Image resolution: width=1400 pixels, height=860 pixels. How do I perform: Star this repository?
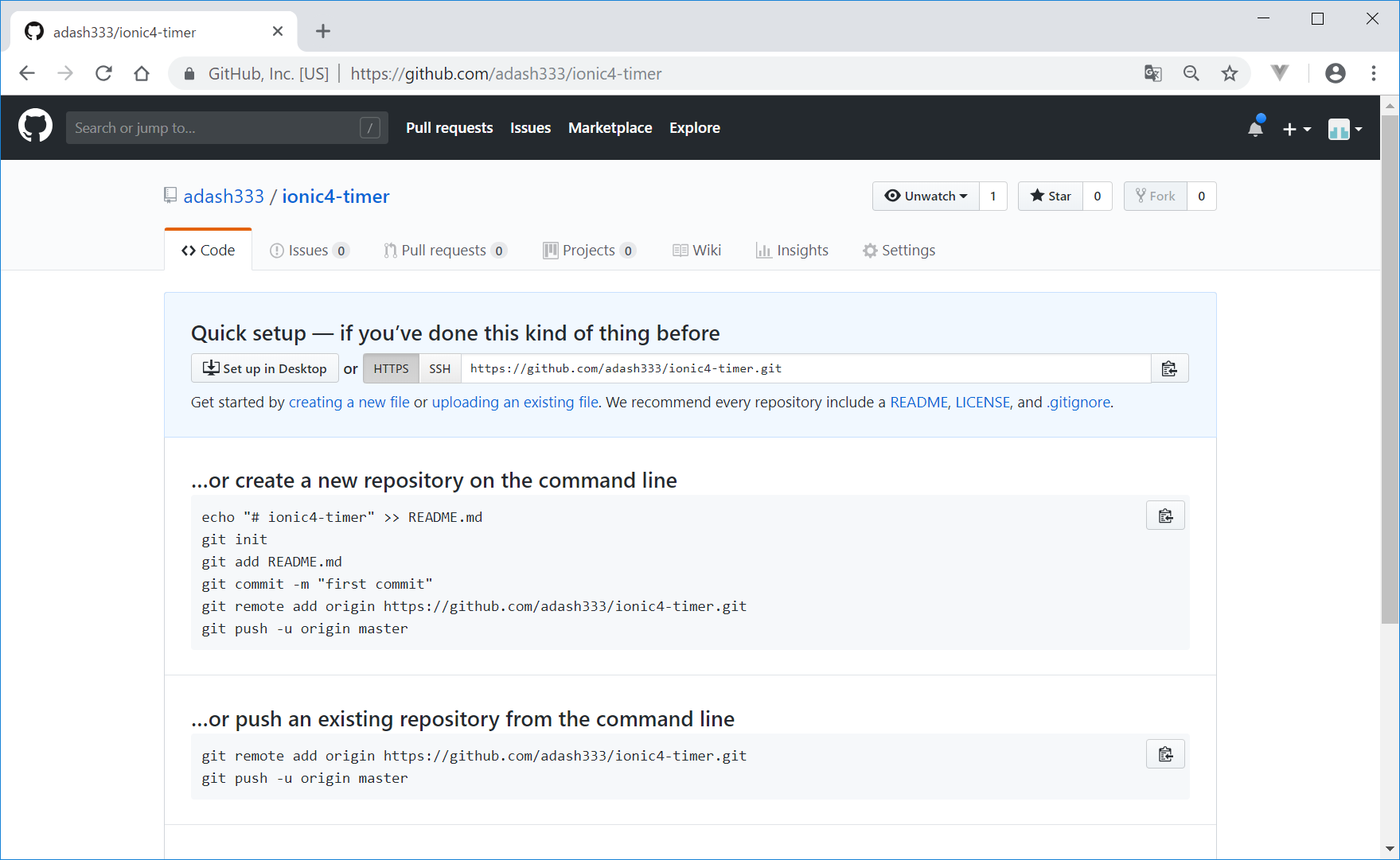[1050, 196]
